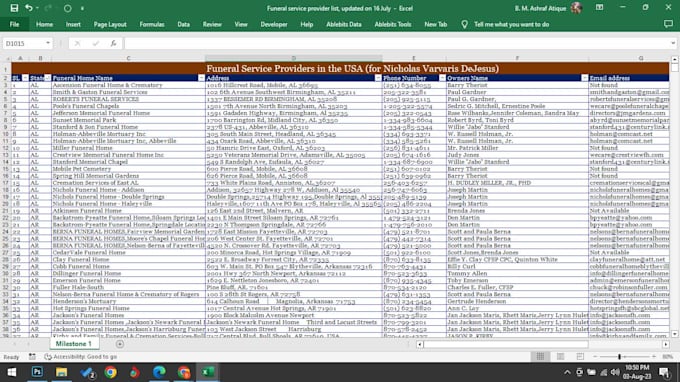Click owner cell 'Judy Jones'
Image resolution: width=680 pixels, height=382 pixels.
click(x=517, y=155)
